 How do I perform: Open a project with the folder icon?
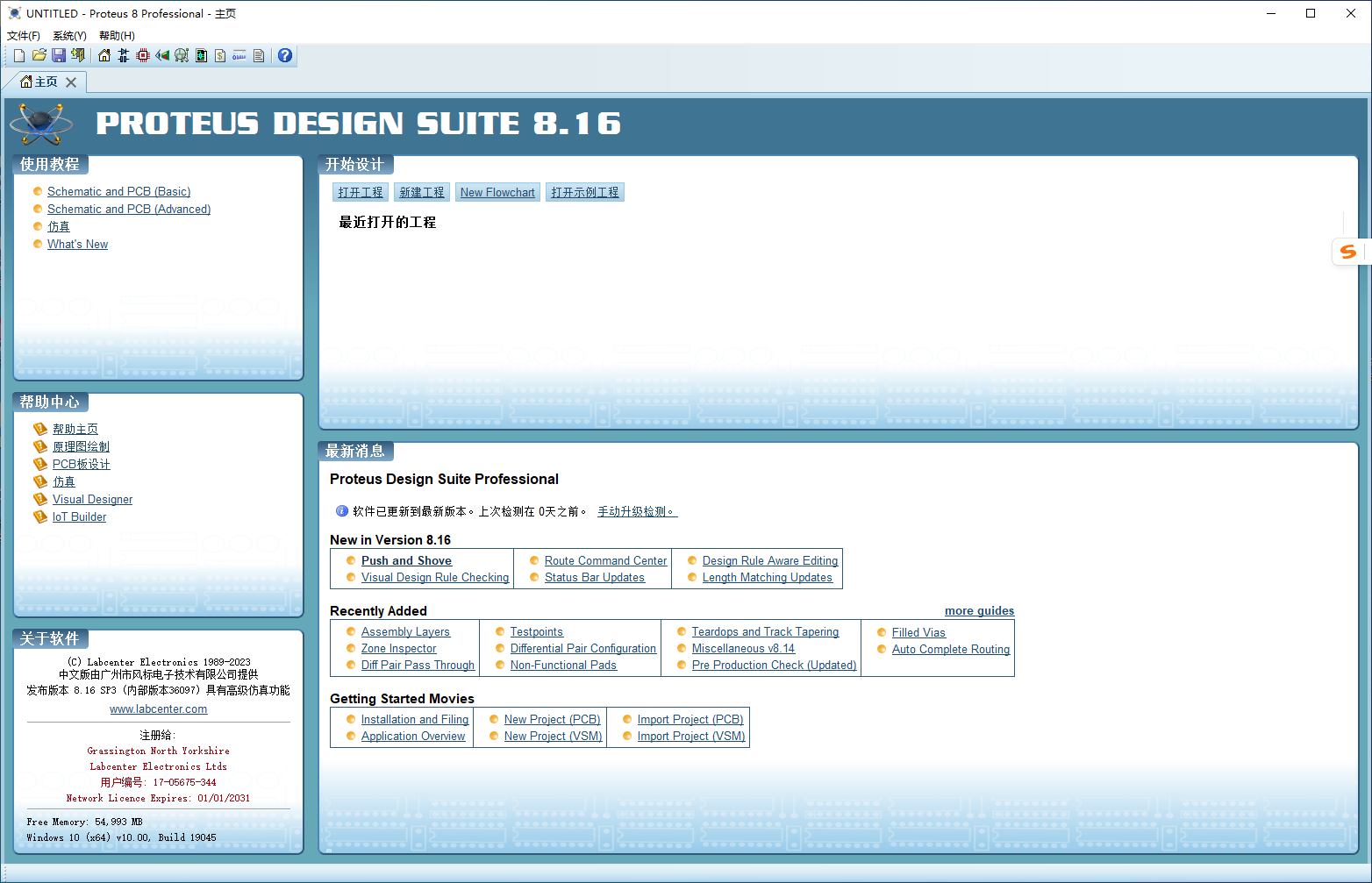[x=39, y=55]
